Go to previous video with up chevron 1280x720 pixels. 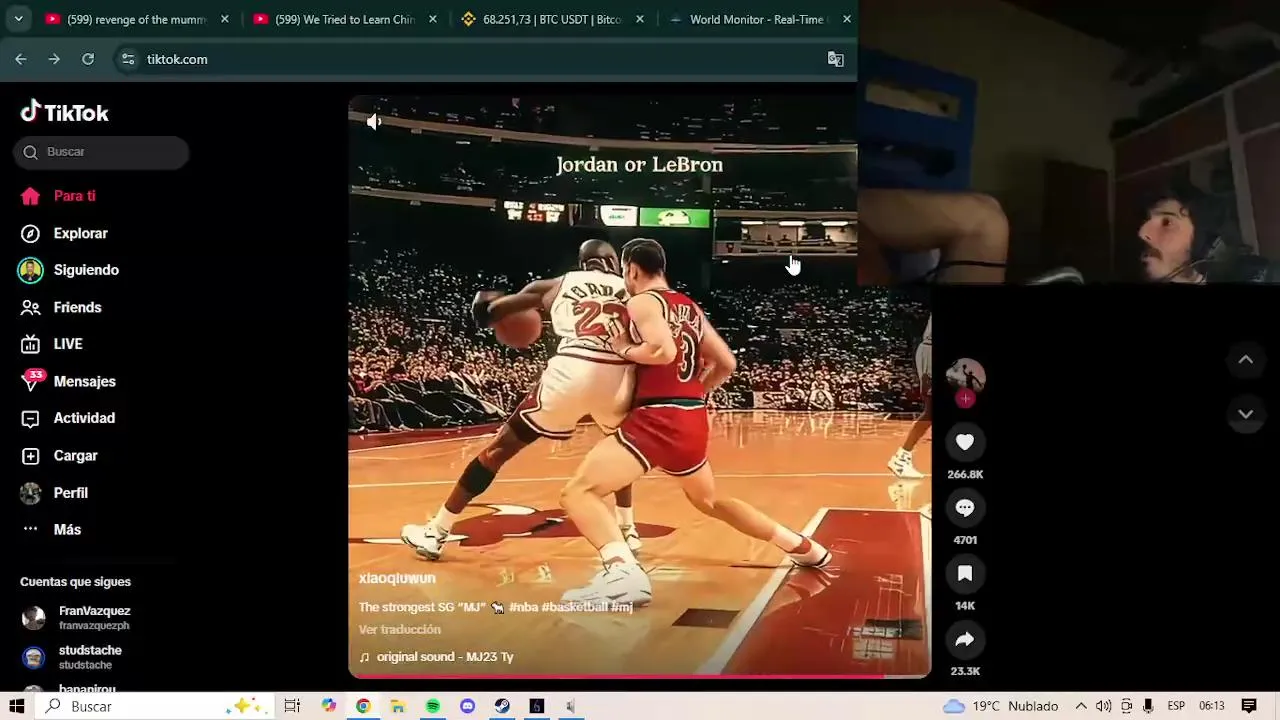[1246, 360]
